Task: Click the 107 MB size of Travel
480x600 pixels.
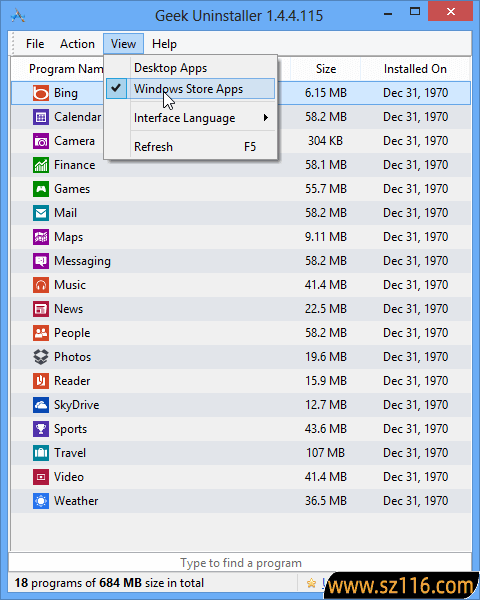Action: point(325,453)
